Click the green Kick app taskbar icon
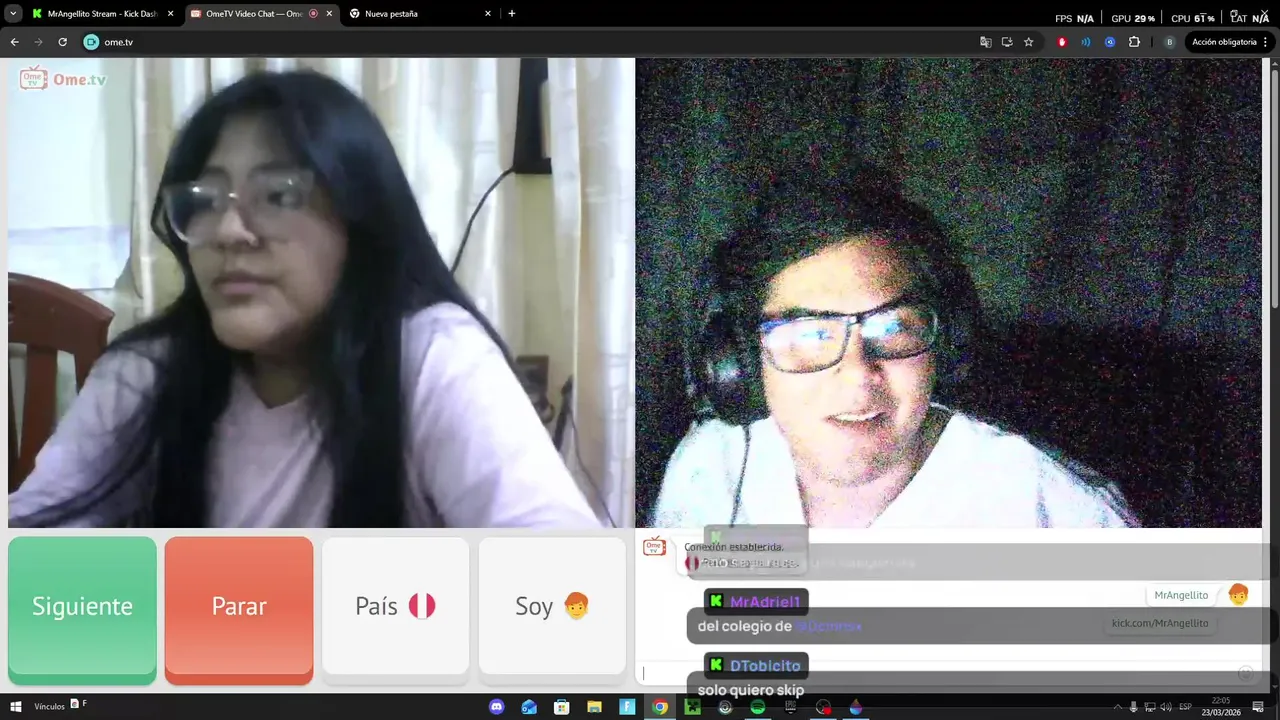This screenshot has width=1280, height=720. tap(692, 707)
